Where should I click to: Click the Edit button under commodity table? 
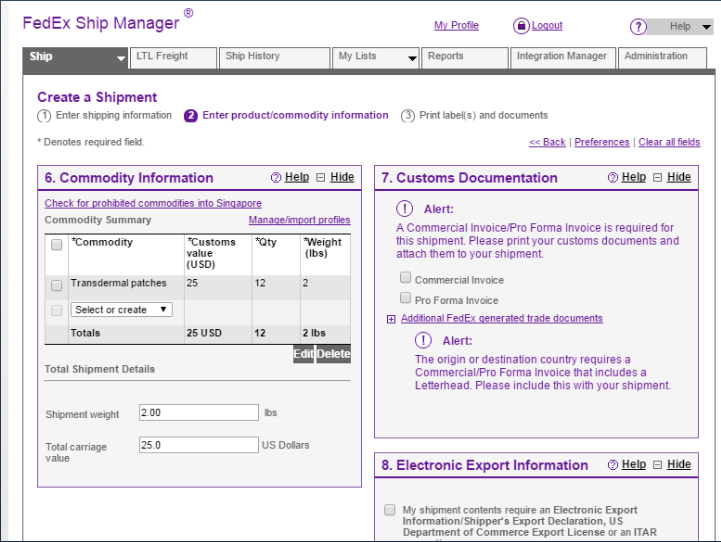click(x=303, y=354)
